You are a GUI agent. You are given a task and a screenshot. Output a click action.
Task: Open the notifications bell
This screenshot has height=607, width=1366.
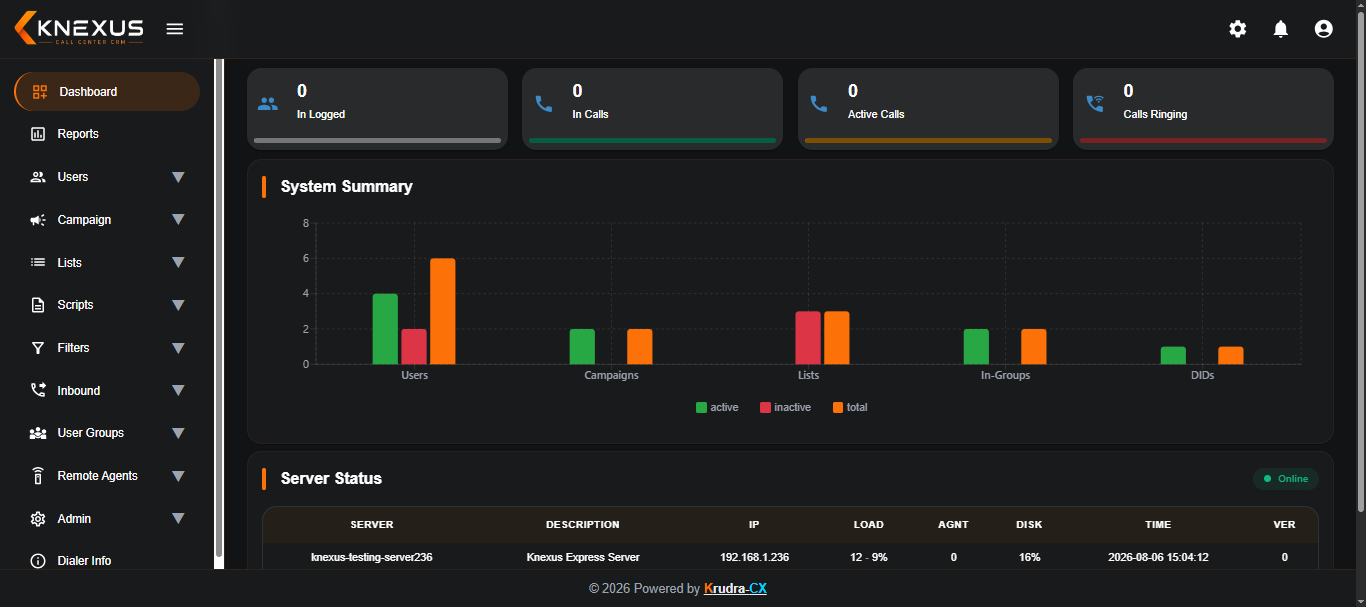point(1281,29)
